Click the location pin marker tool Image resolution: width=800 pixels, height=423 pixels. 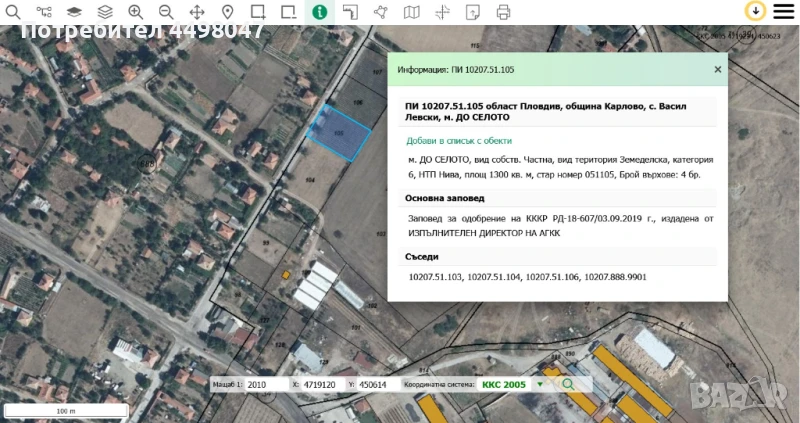tap(228, 12)
